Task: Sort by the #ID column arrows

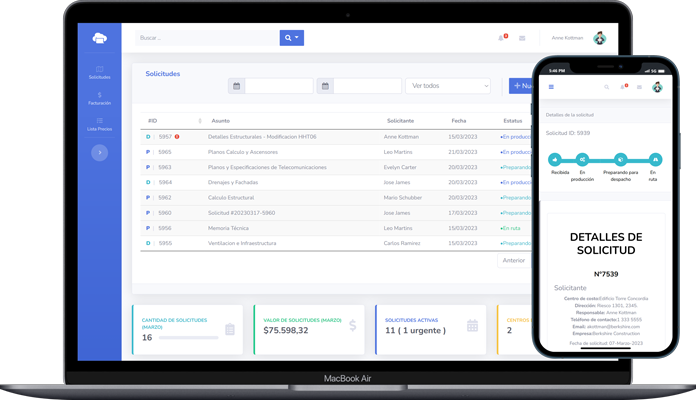Action: tap(200, 121)
